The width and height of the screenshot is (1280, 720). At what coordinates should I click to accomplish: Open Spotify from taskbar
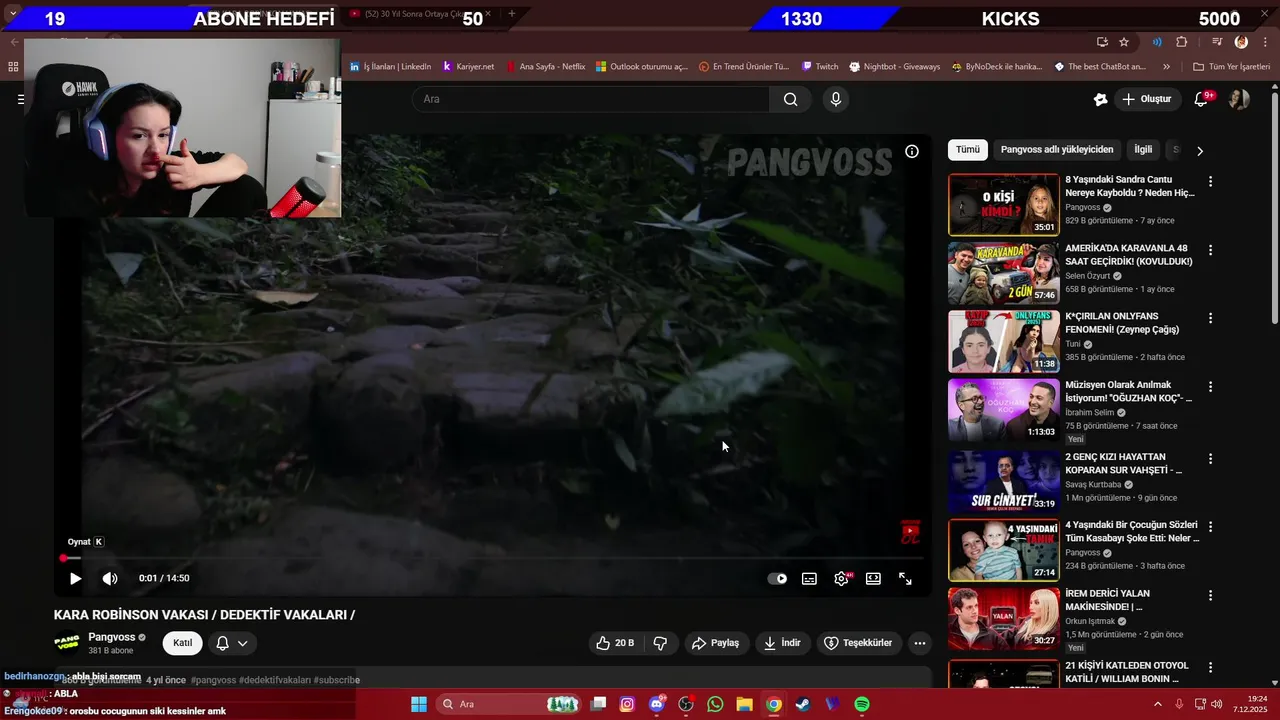[x=862, y=704]
